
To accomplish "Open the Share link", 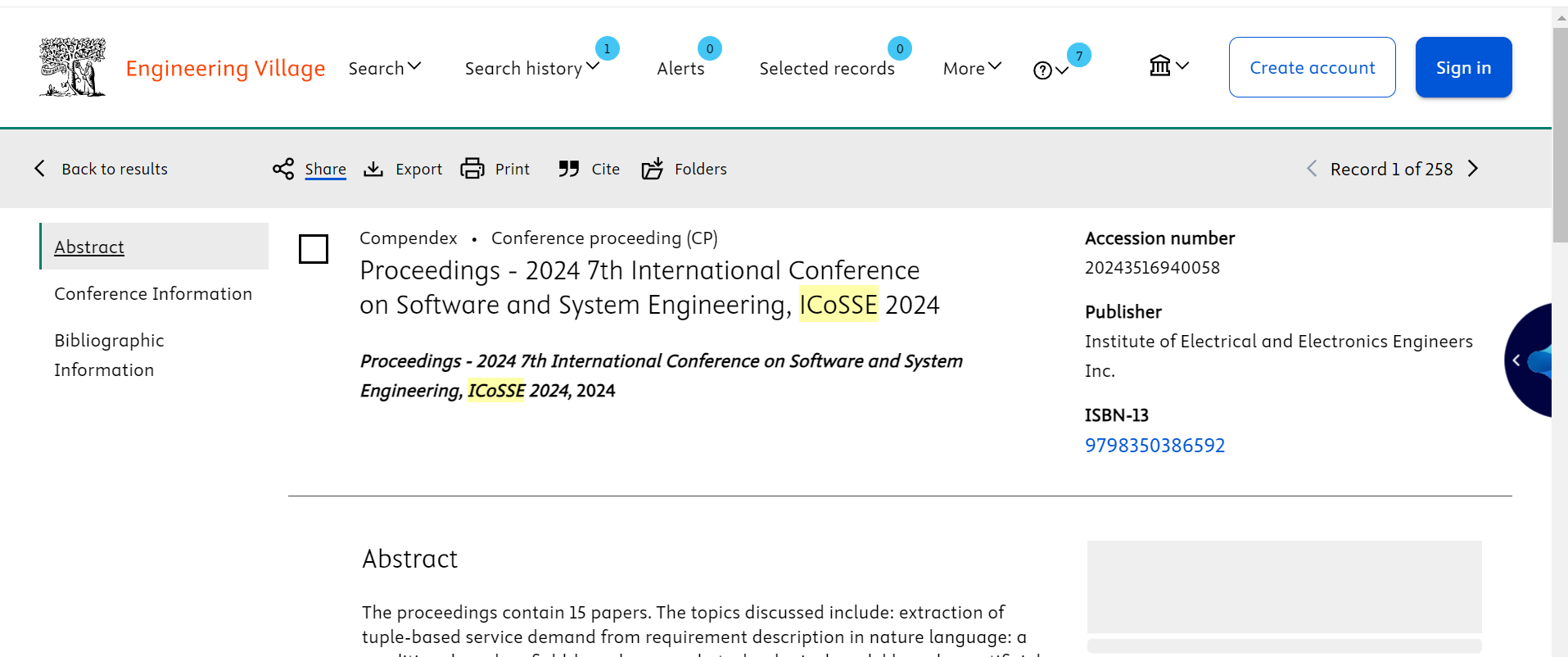I will [x=325, y=169].
